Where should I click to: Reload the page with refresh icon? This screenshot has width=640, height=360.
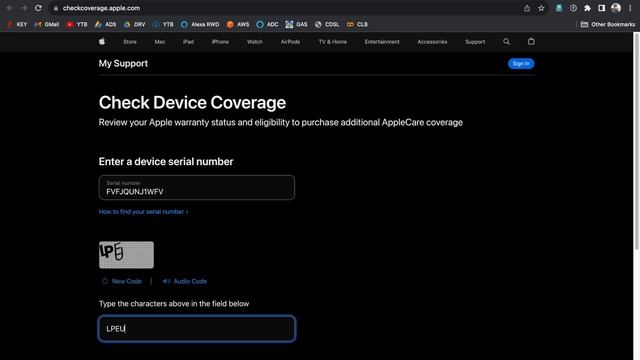[x=38, y=8]
